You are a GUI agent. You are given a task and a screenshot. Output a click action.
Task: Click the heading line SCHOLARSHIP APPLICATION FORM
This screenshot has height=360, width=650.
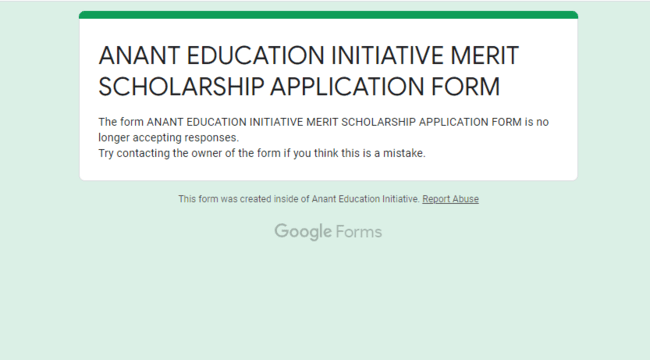click(x=299, y=87)
